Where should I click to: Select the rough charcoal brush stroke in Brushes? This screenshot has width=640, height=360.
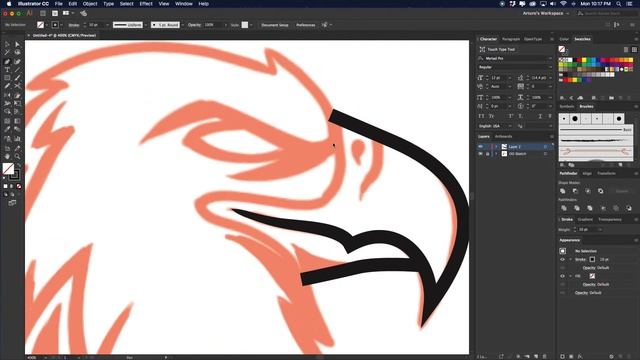(x=596, y=140)
